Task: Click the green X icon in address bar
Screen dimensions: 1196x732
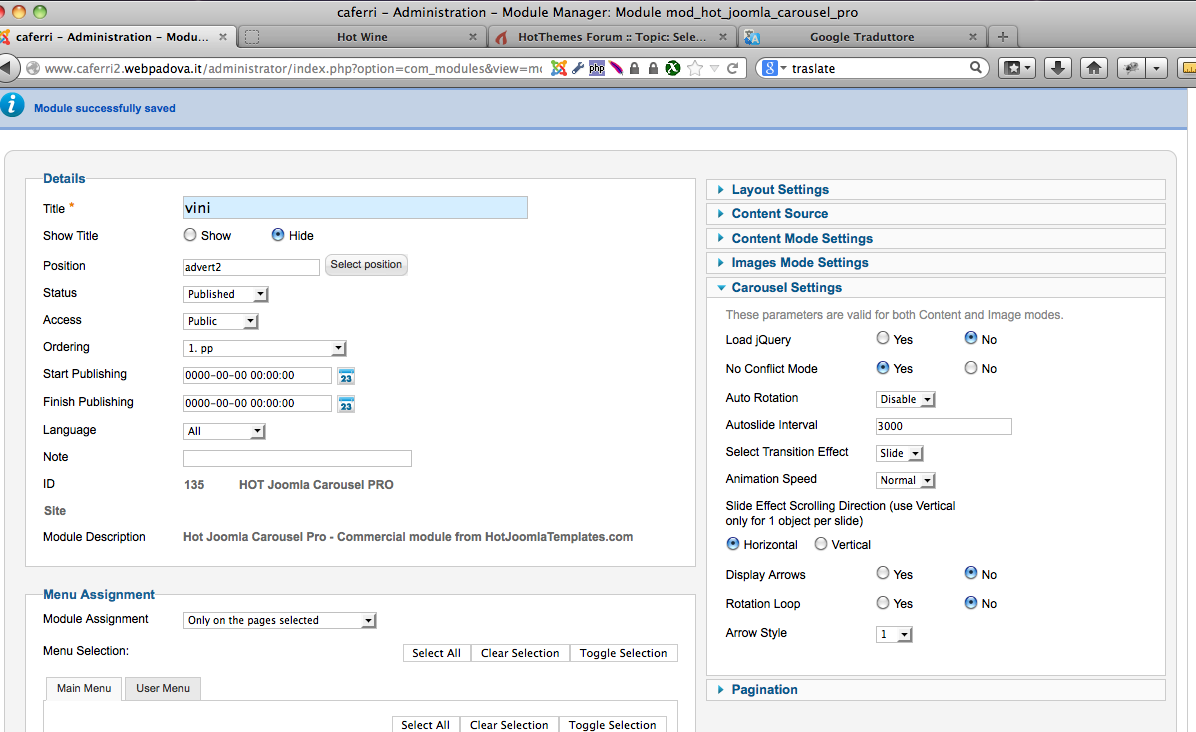Action: pyautogui.click(x=673, y=68)
